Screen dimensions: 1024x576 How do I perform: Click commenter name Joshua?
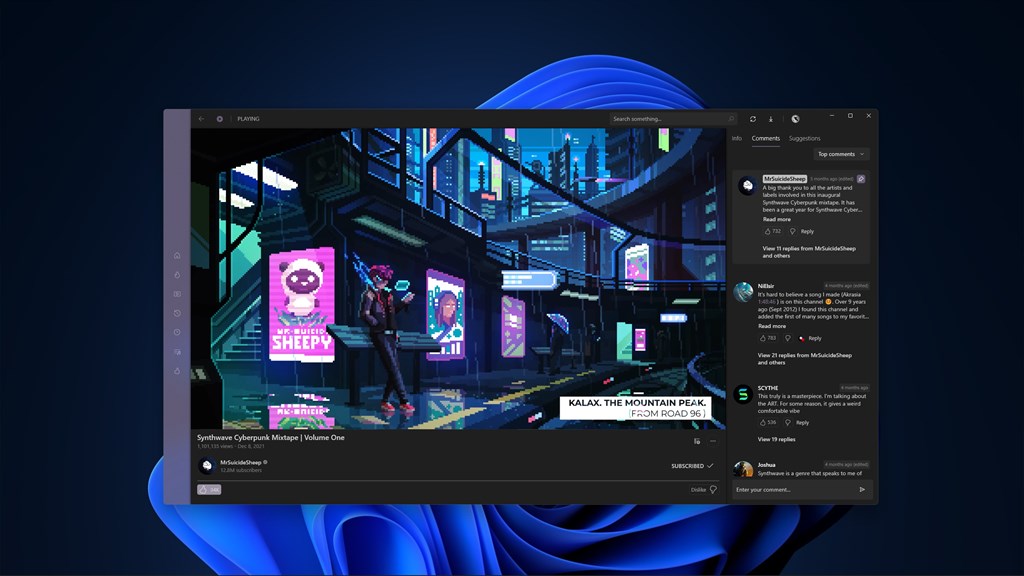[x=766, y=465]
